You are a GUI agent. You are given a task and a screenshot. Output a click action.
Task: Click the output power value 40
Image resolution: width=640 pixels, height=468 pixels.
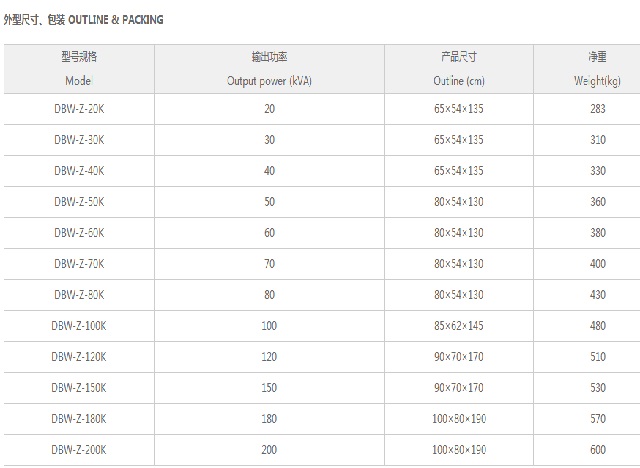point(269,171)
